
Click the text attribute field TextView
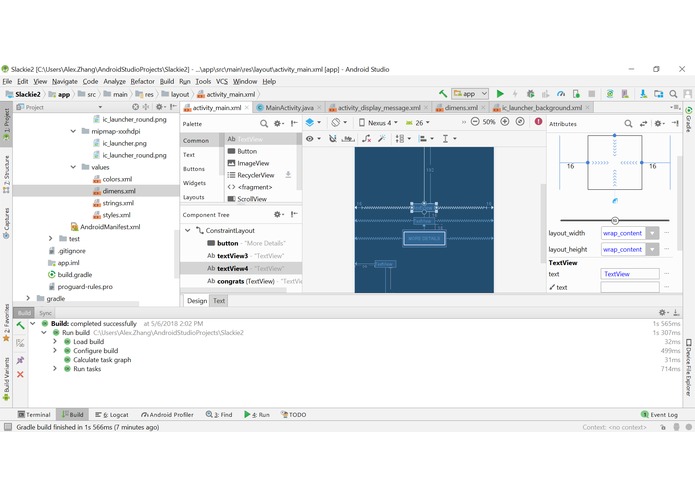coord(630,274)
